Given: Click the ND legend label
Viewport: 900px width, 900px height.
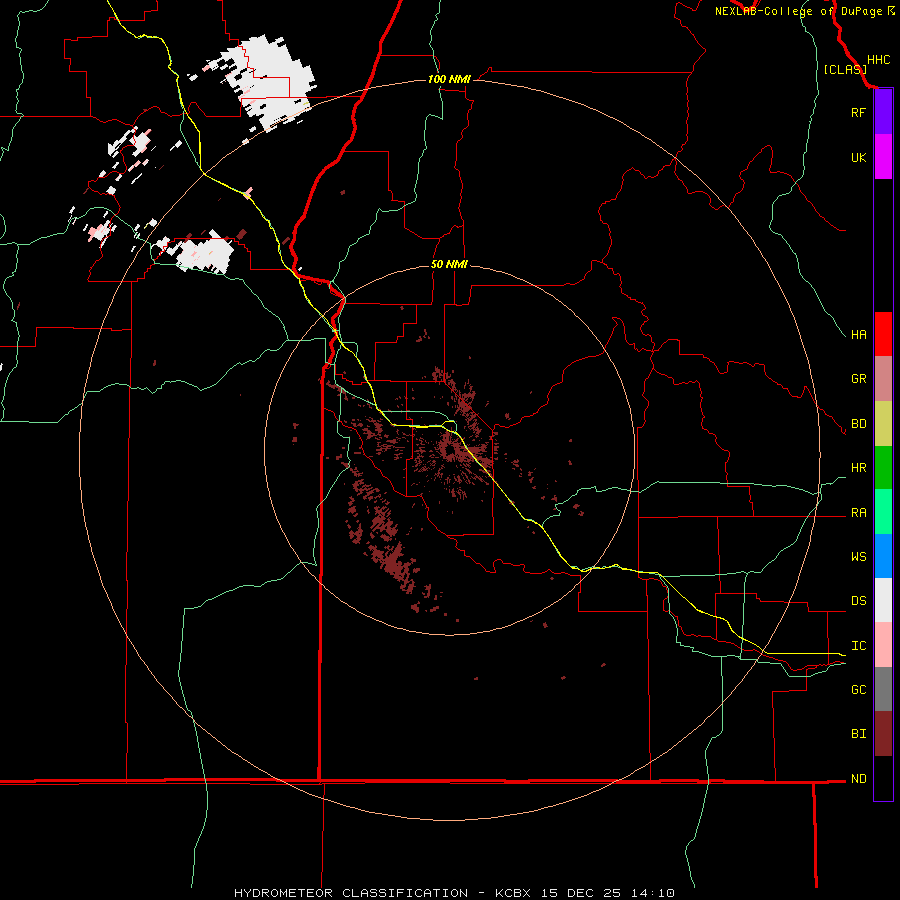Looking at the screenshot, I should point(859,779).
